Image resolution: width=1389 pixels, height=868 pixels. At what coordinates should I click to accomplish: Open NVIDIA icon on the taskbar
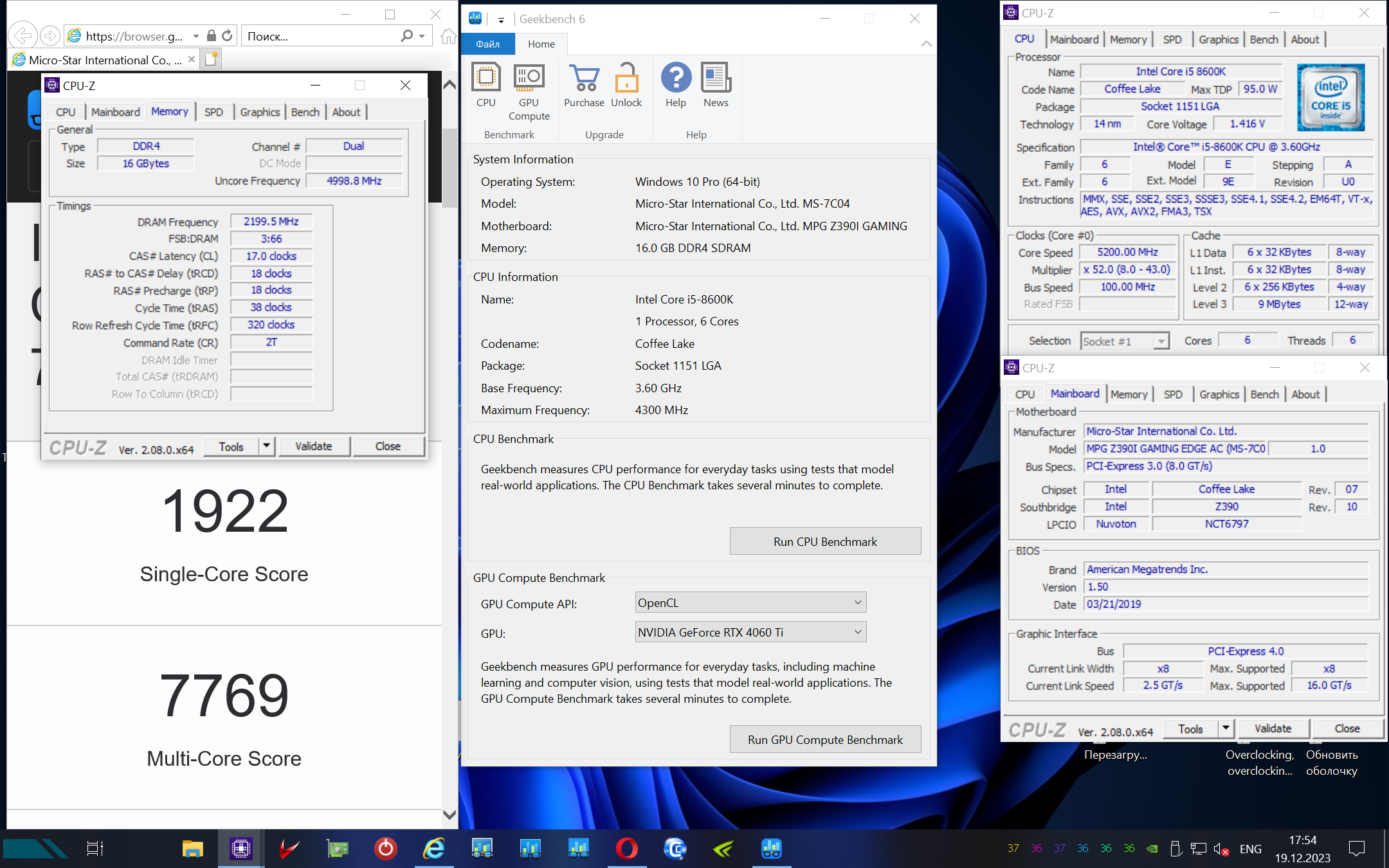(x=723, y=849)
